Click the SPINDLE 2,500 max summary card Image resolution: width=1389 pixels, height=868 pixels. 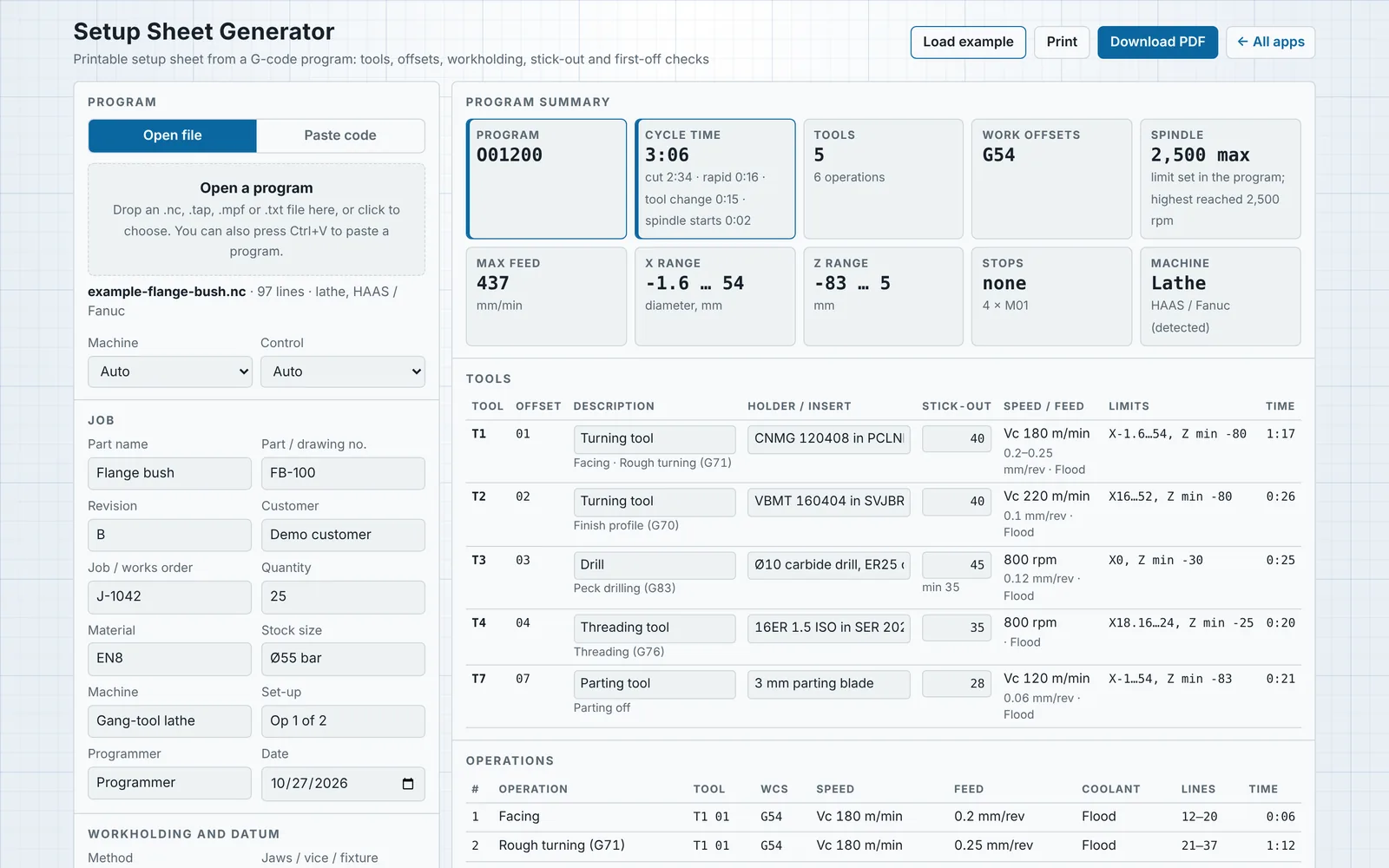click(x=1220, y=179)
